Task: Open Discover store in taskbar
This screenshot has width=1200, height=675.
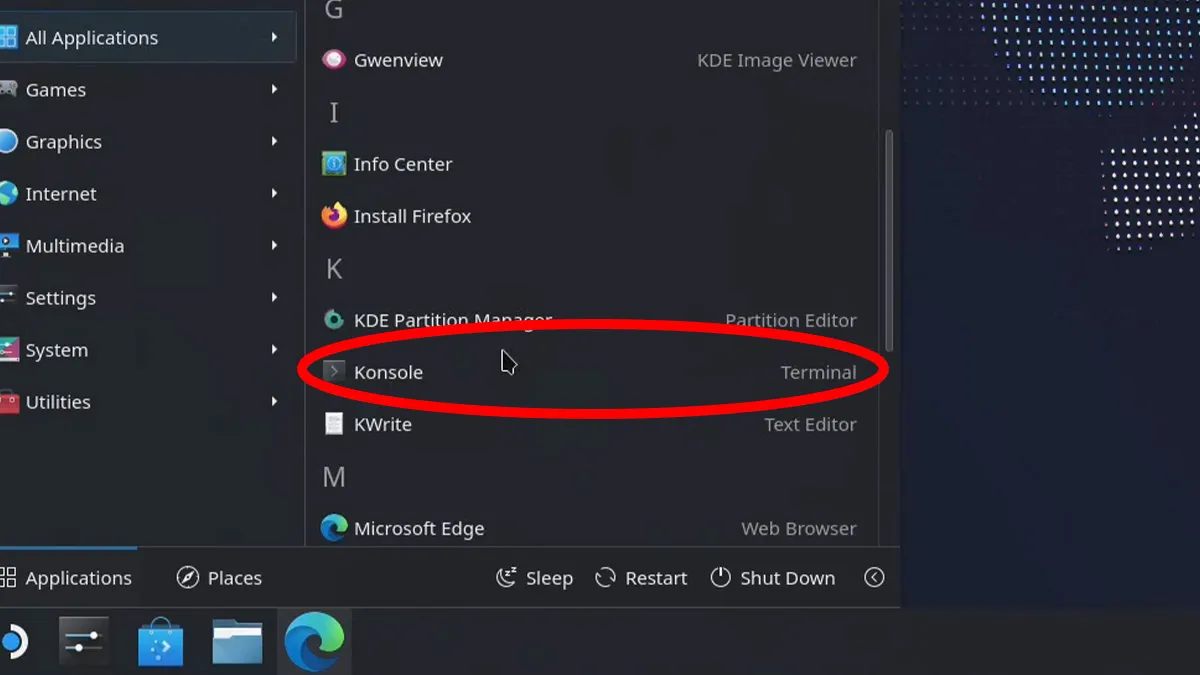Action: [x=161, y=642]
